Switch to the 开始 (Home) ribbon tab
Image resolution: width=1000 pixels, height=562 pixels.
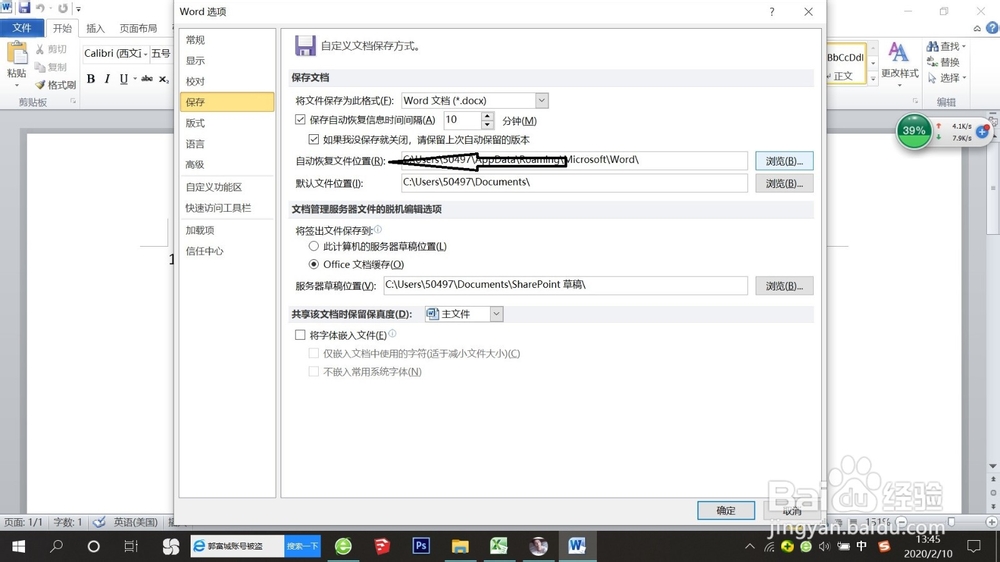click(x=62, y=28)
